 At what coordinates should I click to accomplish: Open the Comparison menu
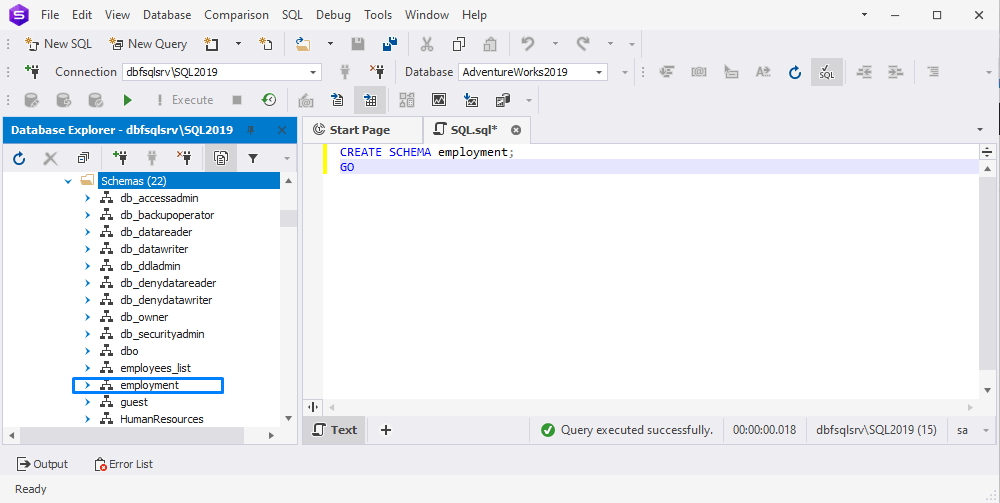[237, 15]
